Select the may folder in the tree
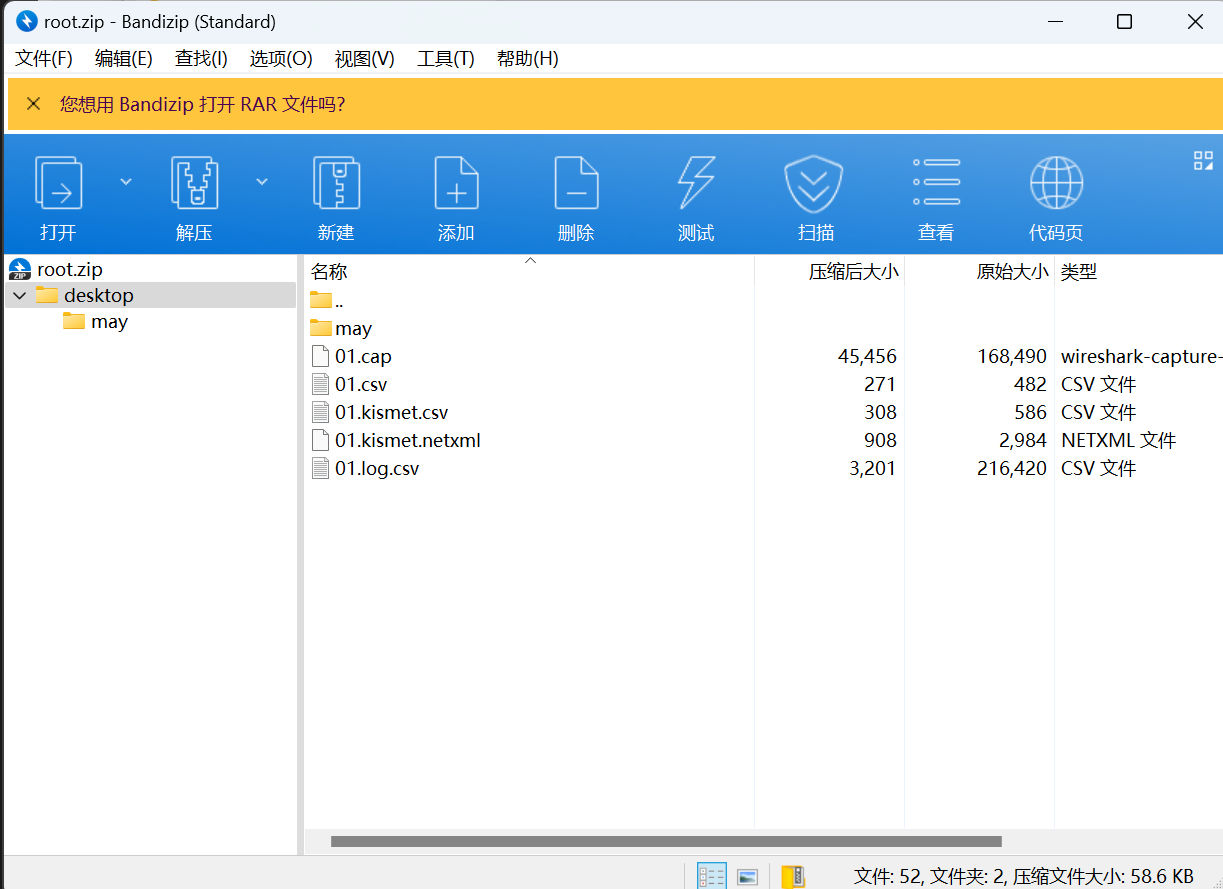 (x=95, y=321)
